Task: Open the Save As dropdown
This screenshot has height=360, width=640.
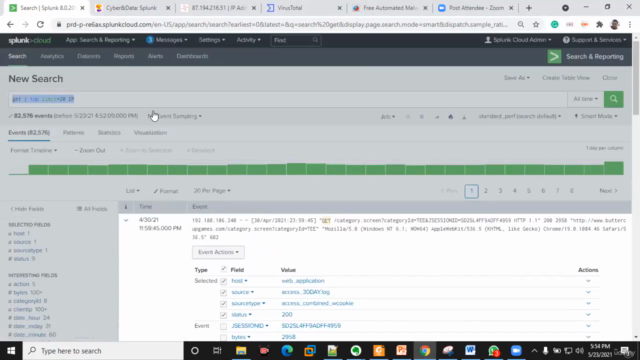Action: coord(517,78)
